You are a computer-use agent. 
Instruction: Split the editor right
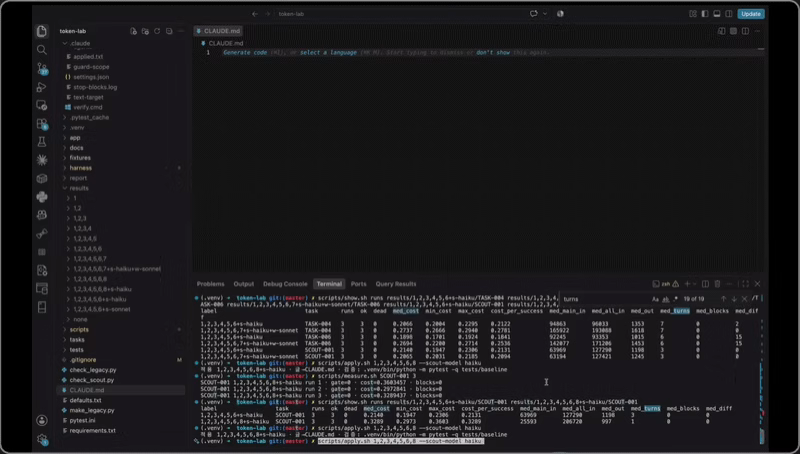[745, 31]
